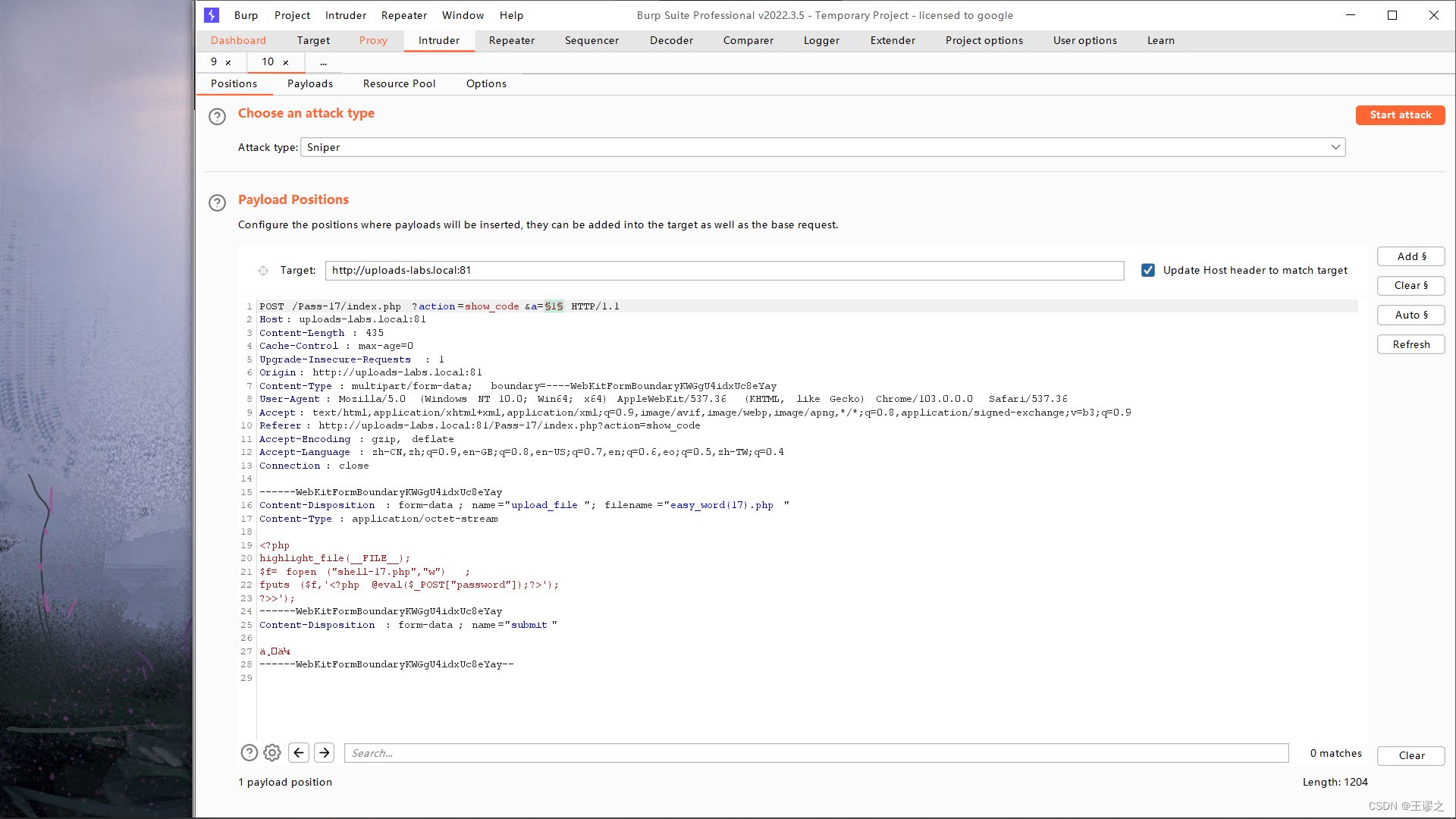Open help for Choose an attack type
1456x819 pixels.
[x=217, y=116]
